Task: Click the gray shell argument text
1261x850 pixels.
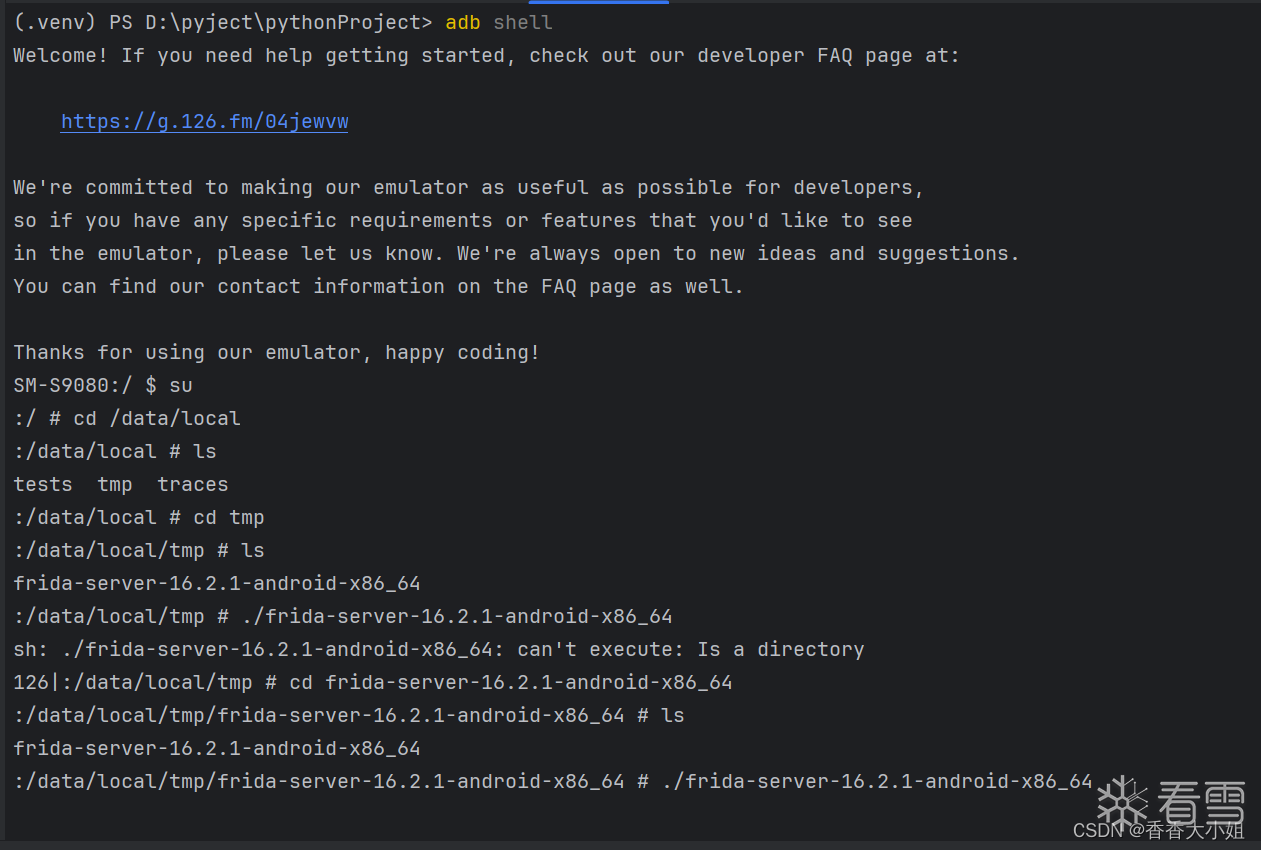Action: [523, 22]
